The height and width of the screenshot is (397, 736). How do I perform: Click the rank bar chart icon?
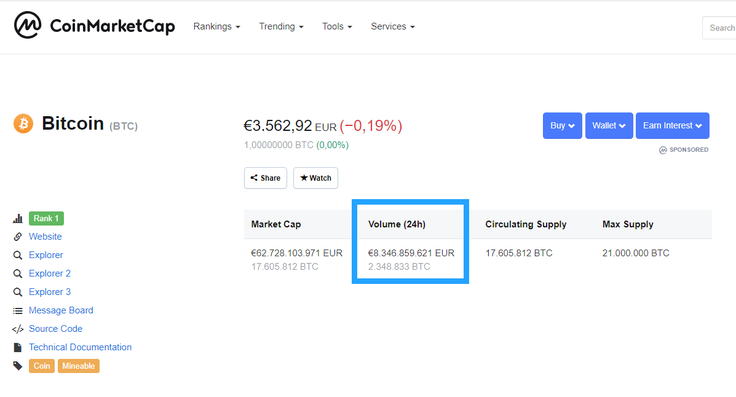[x=18, y=219]
